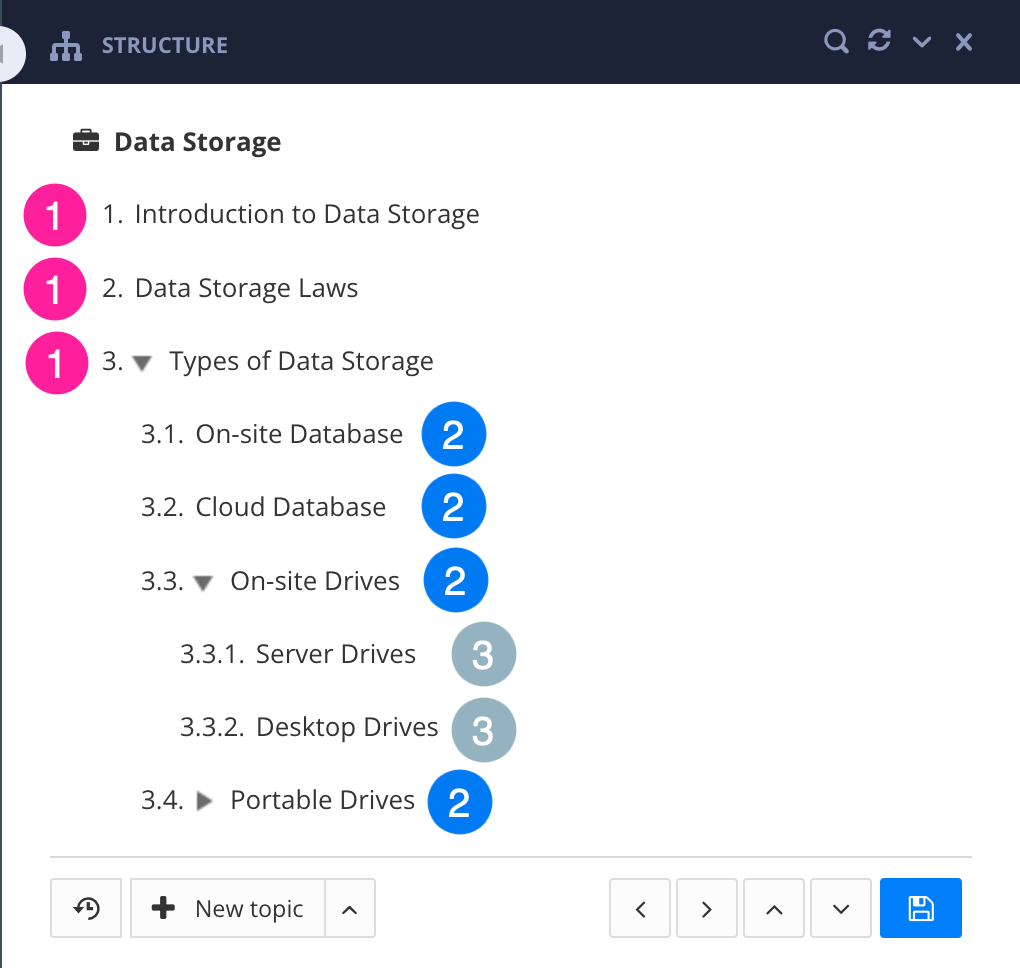Select the Server Drives topic

pyautogui.click(x=335, y=655)
